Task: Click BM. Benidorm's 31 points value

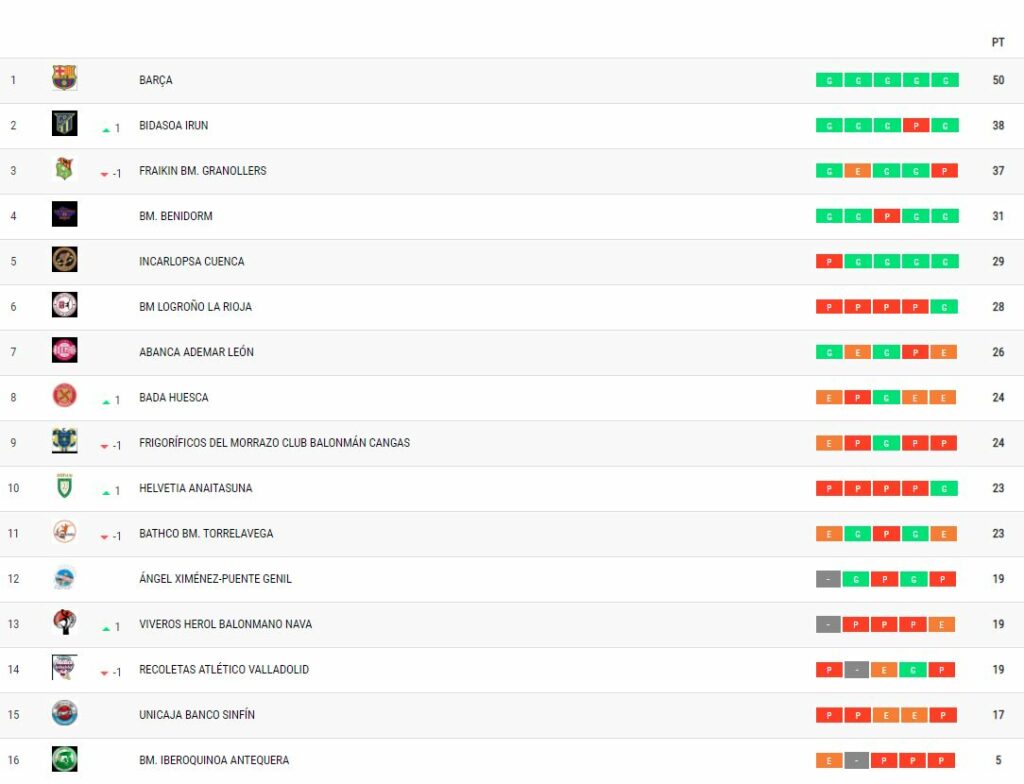Action: click(998, 216)
